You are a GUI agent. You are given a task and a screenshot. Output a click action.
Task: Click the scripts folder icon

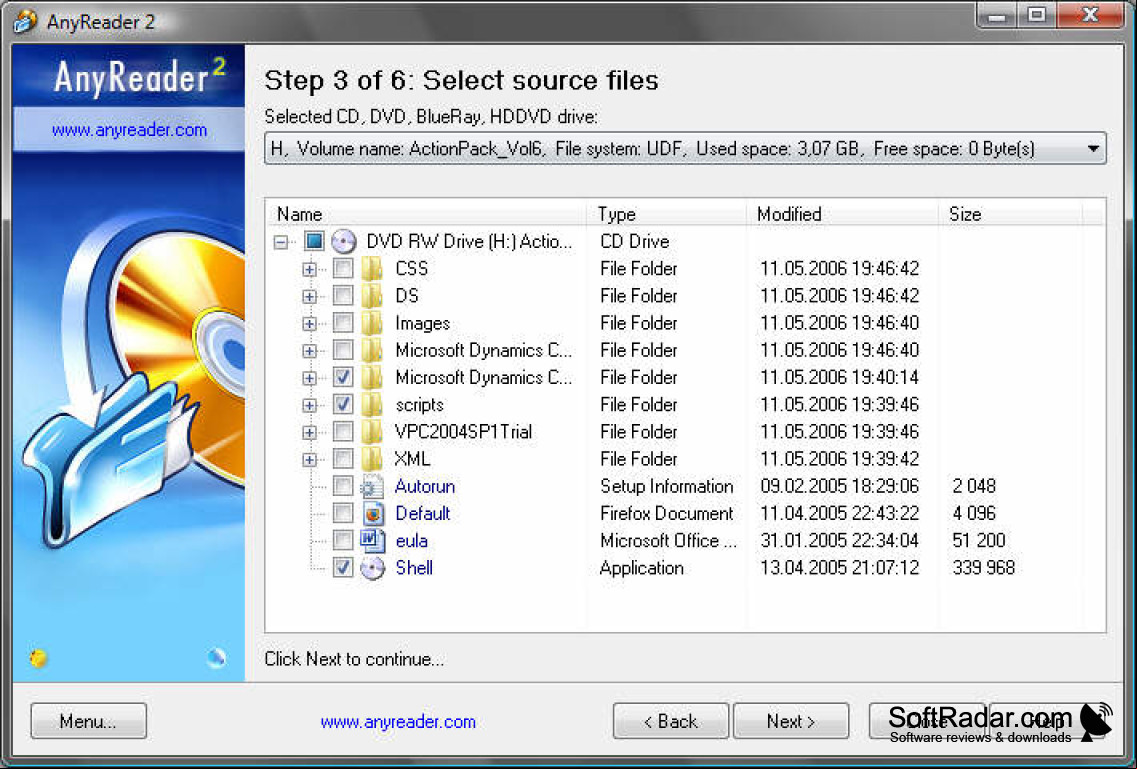point(373,404)
